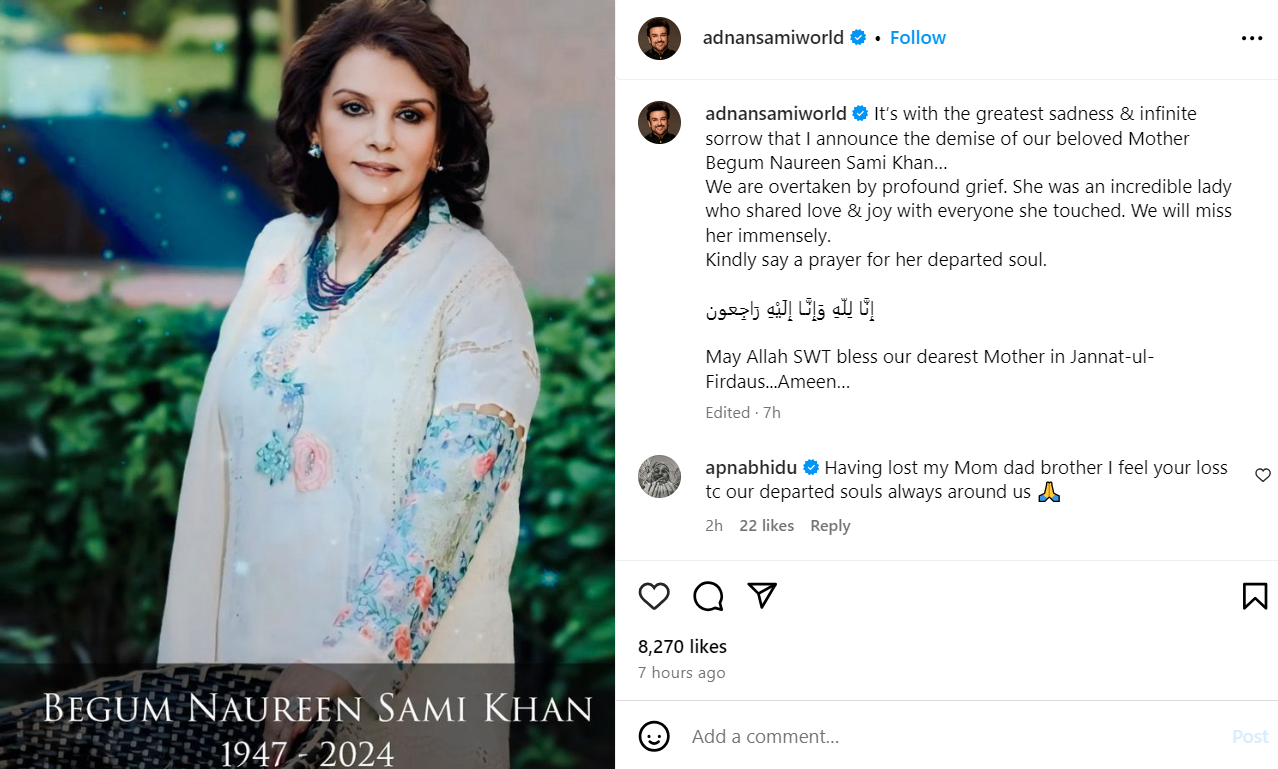Open the three-dots more options menu
This screenshot has width=1278, height=769.
(1252, 38)
